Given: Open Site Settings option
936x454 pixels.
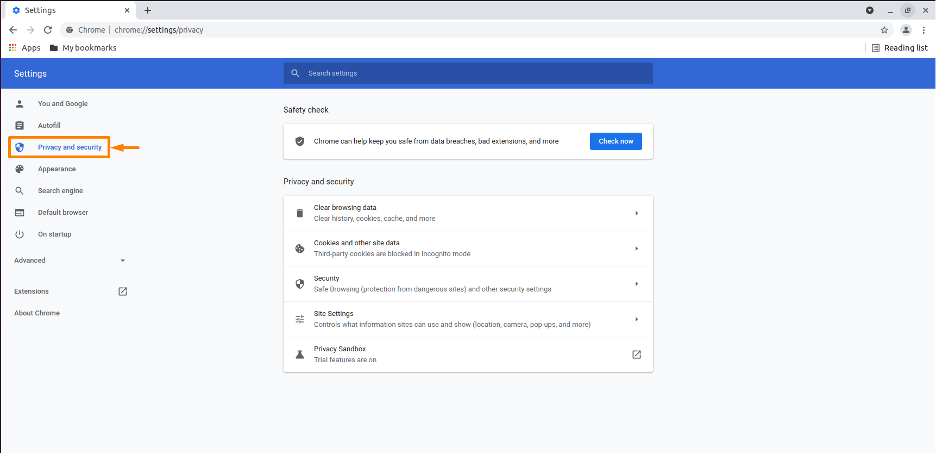Looking at the screenshot, I should (x=468, y=319).
